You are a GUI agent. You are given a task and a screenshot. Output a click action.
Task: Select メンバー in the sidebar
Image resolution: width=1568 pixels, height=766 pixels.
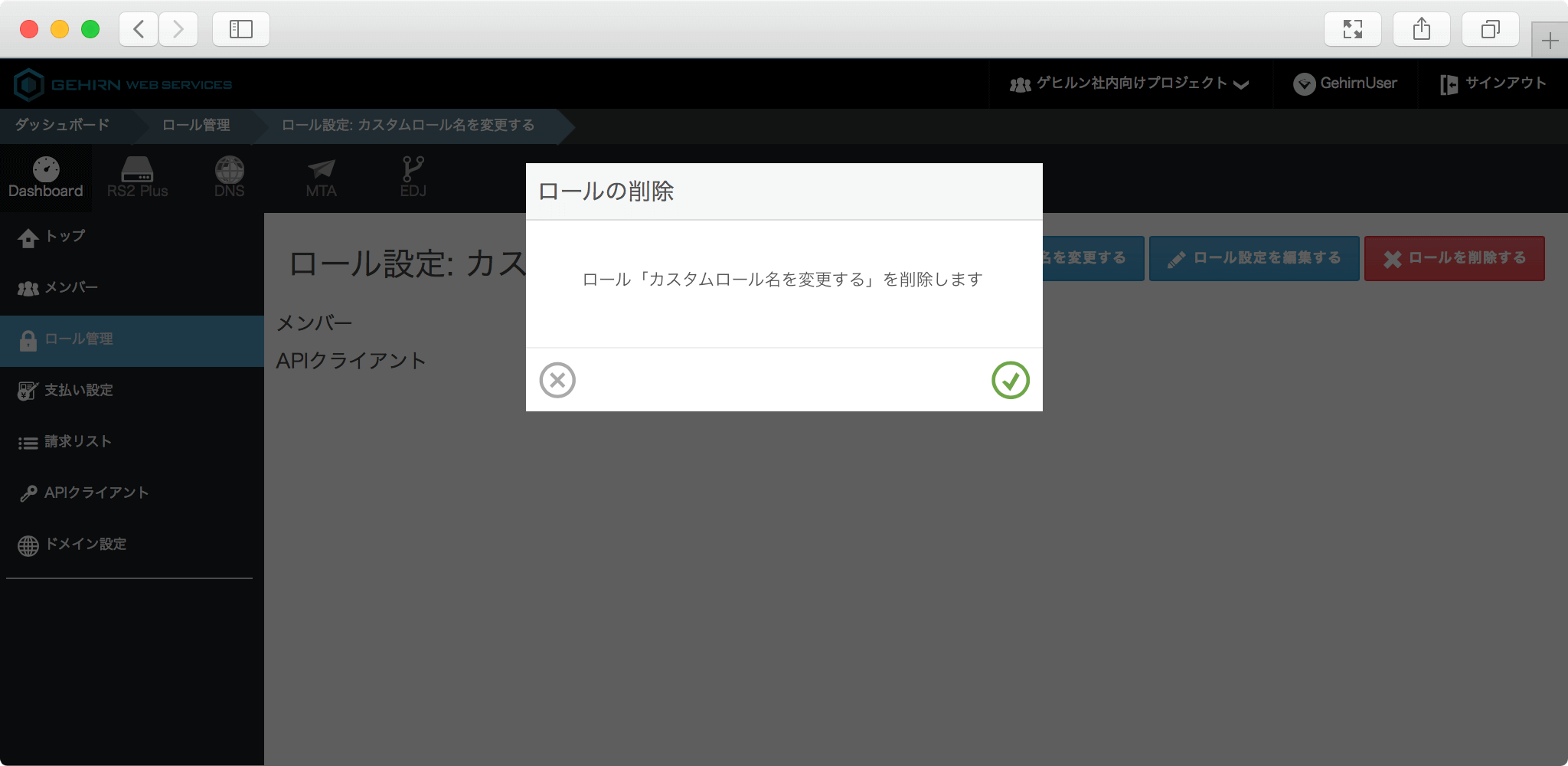point(70,288)
